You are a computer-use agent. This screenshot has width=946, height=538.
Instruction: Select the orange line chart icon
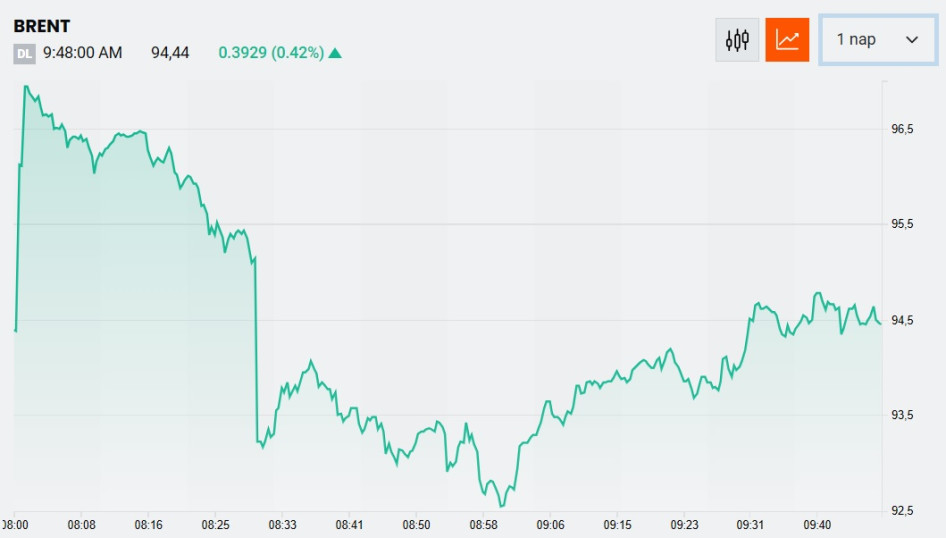[787, 40]
